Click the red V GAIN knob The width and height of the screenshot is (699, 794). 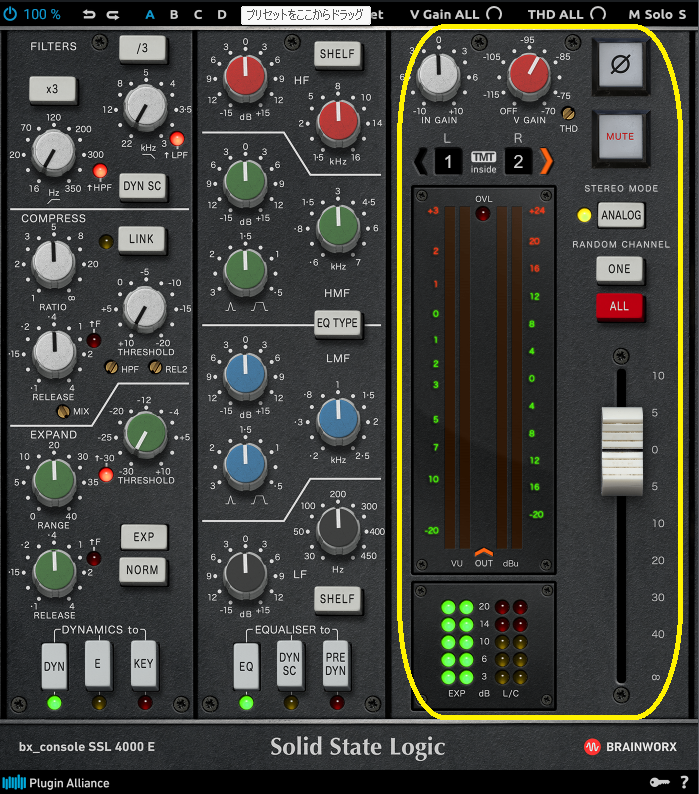click(x=528, y=74)
